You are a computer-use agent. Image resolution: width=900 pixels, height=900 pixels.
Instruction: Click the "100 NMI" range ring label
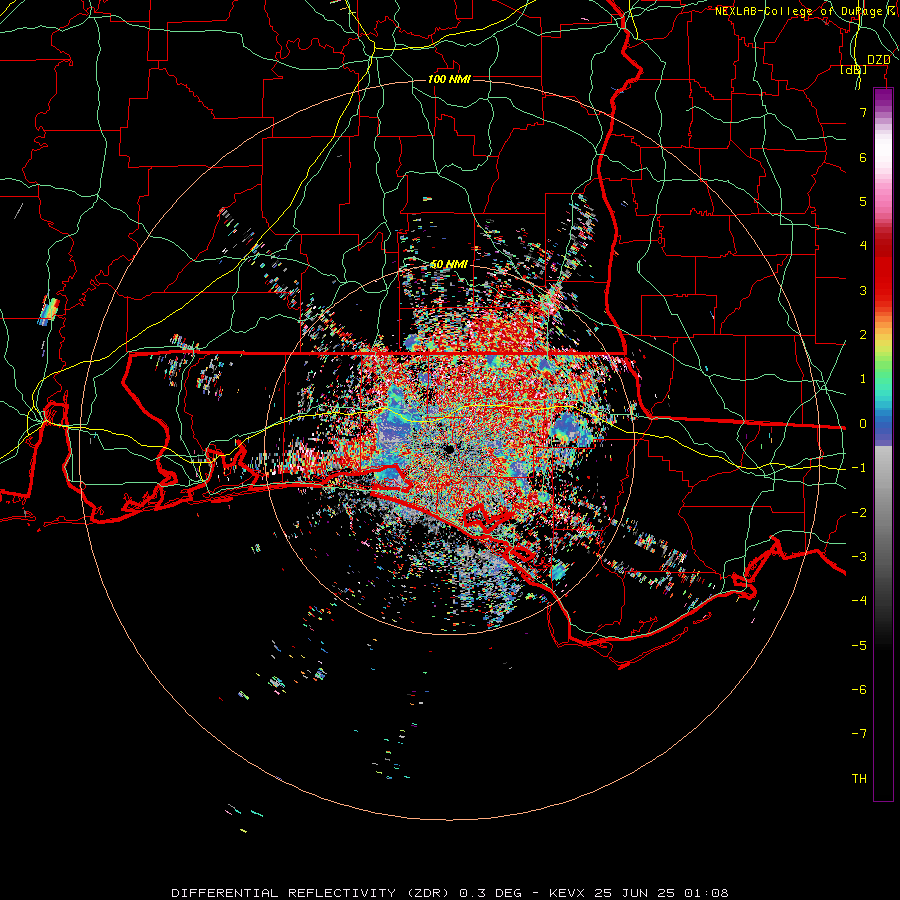coord(449,79)
